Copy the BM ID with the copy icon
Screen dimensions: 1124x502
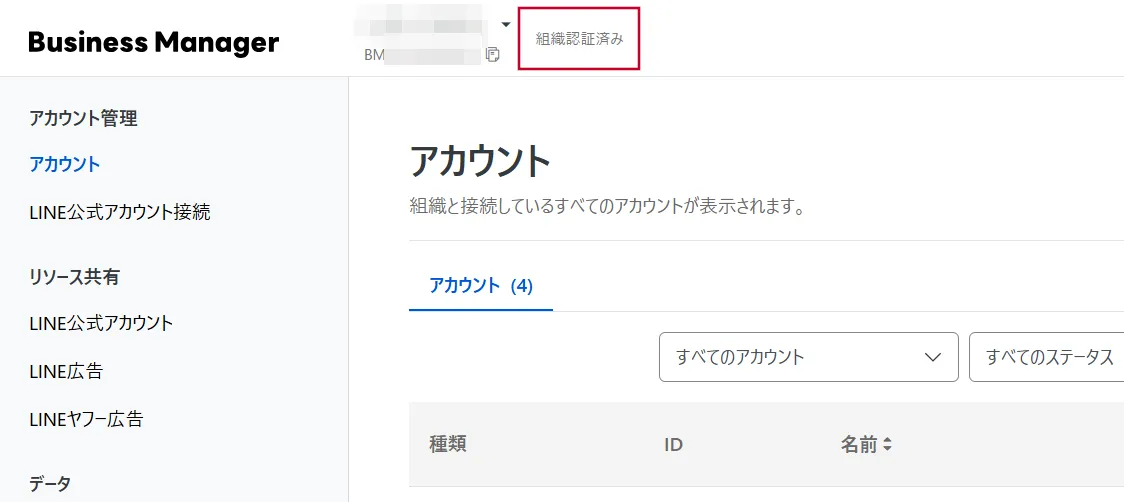[x=492, y=54]
